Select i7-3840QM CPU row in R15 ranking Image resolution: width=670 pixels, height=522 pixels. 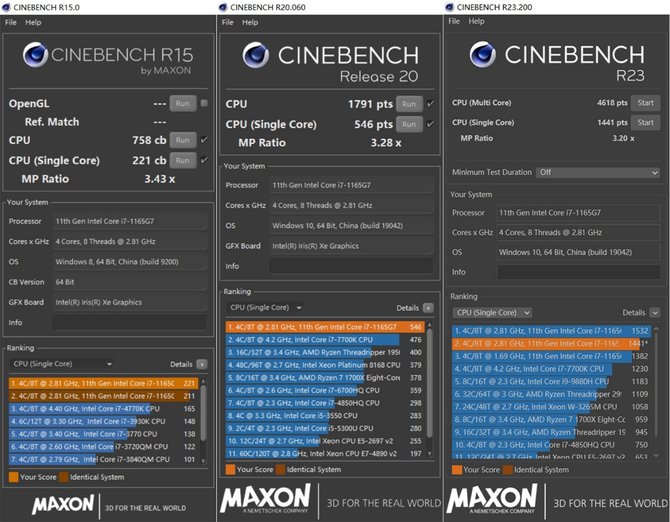click(x=103, y=460)
